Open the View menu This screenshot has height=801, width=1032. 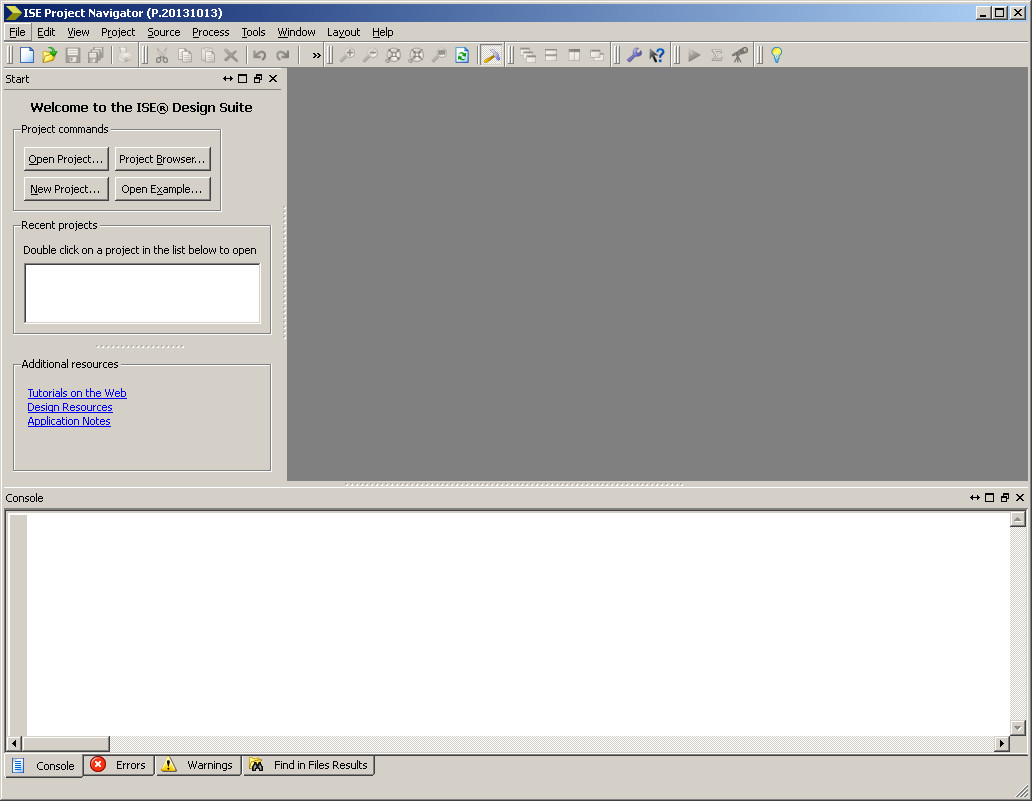coord(78,32)
